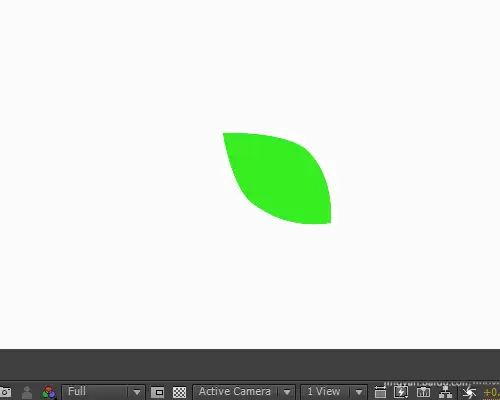Click the Timeline panel icon
The width and height of the screenshot is (500, 400).
pos(423,392)
